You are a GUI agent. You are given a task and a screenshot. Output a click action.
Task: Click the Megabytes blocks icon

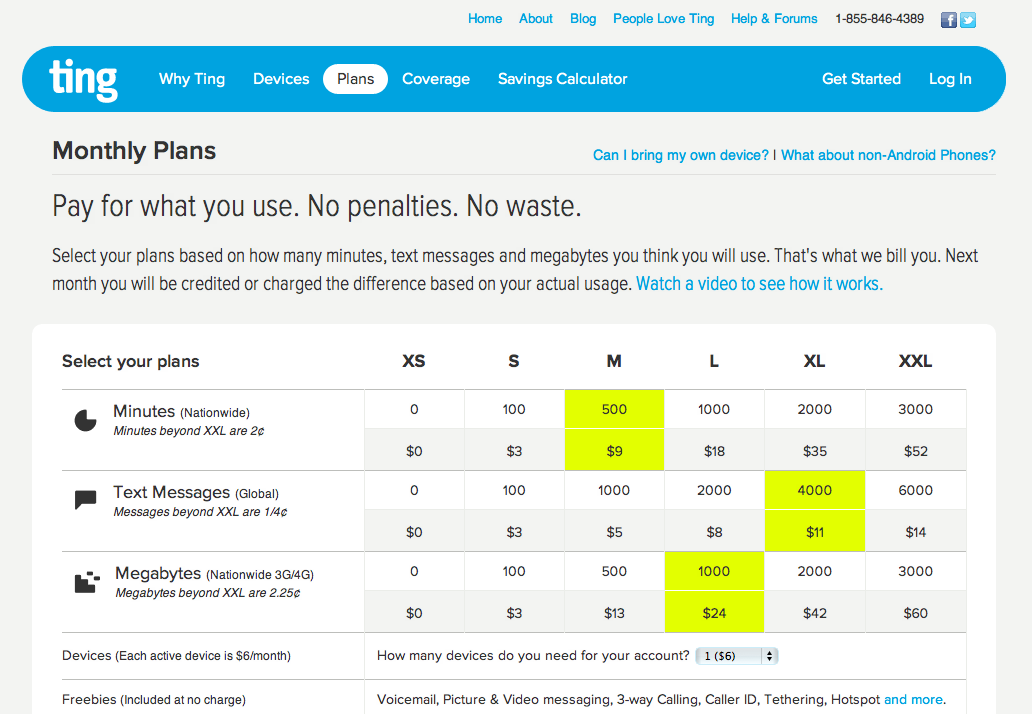coord(87,582)
